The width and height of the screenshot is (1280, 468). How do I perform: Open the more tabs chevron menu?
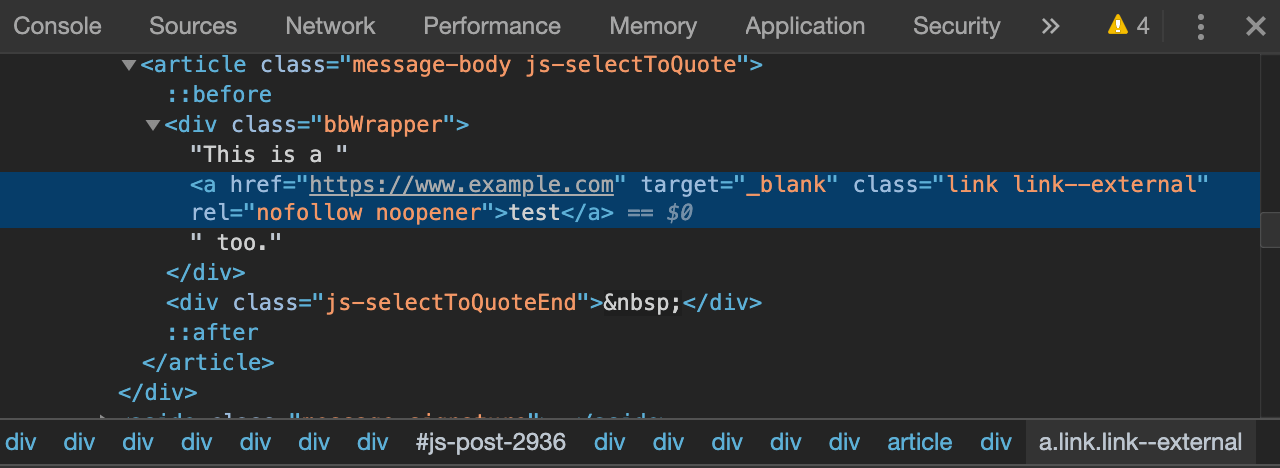pos(1050,26)
